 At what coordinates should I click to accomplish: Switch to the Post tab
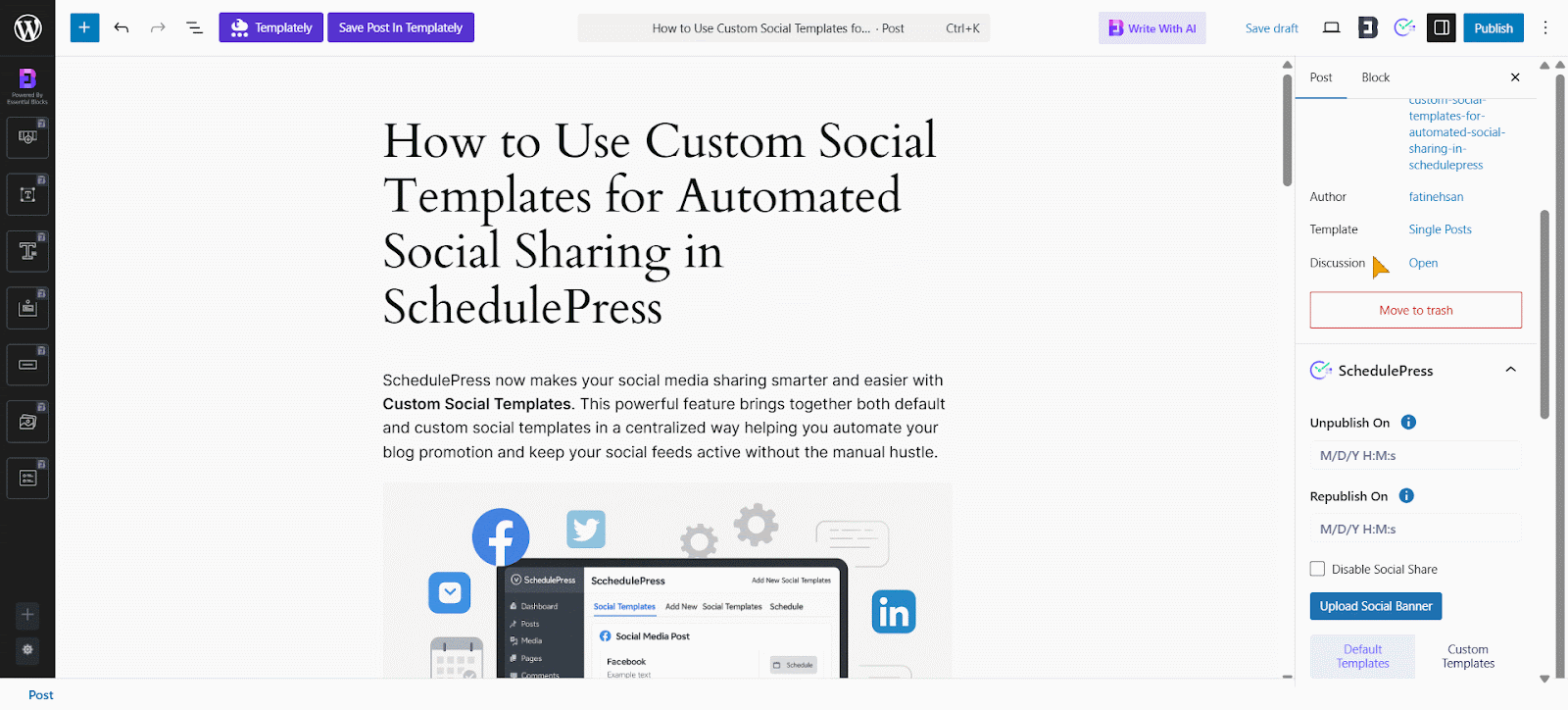tap(1321, 77)
